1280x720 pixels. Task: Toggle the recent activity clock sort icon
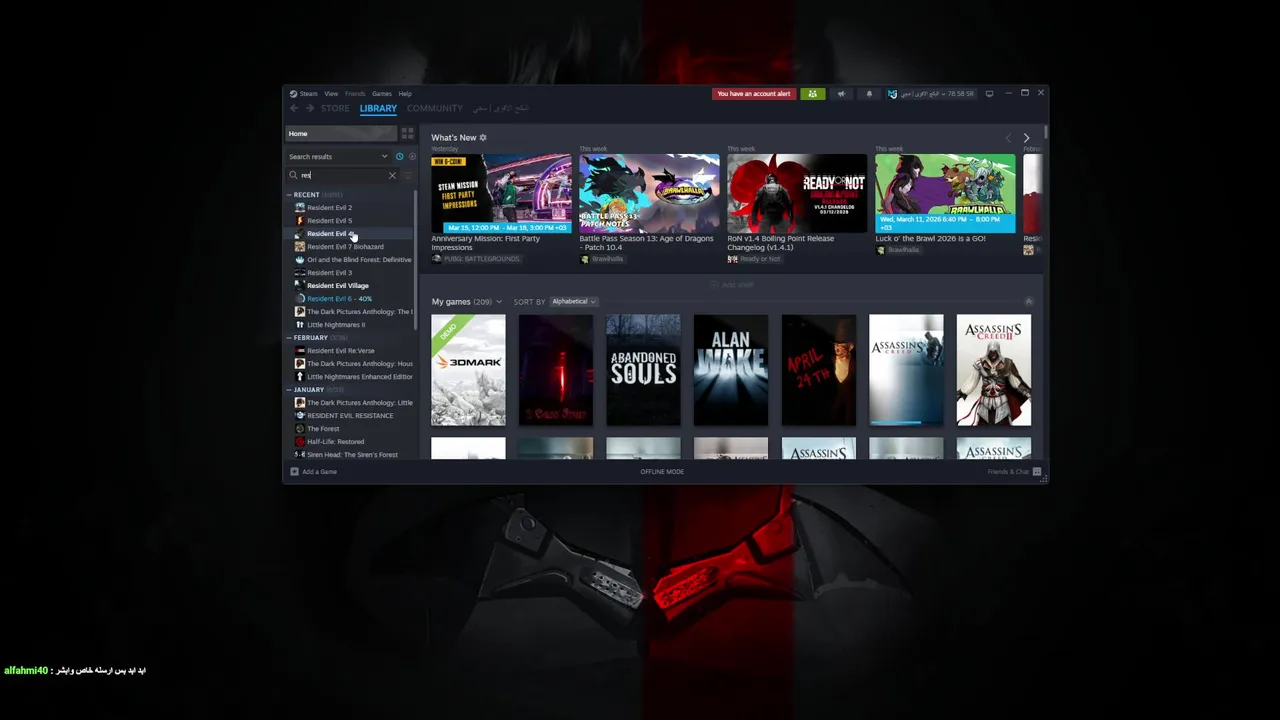click(399, 156)
